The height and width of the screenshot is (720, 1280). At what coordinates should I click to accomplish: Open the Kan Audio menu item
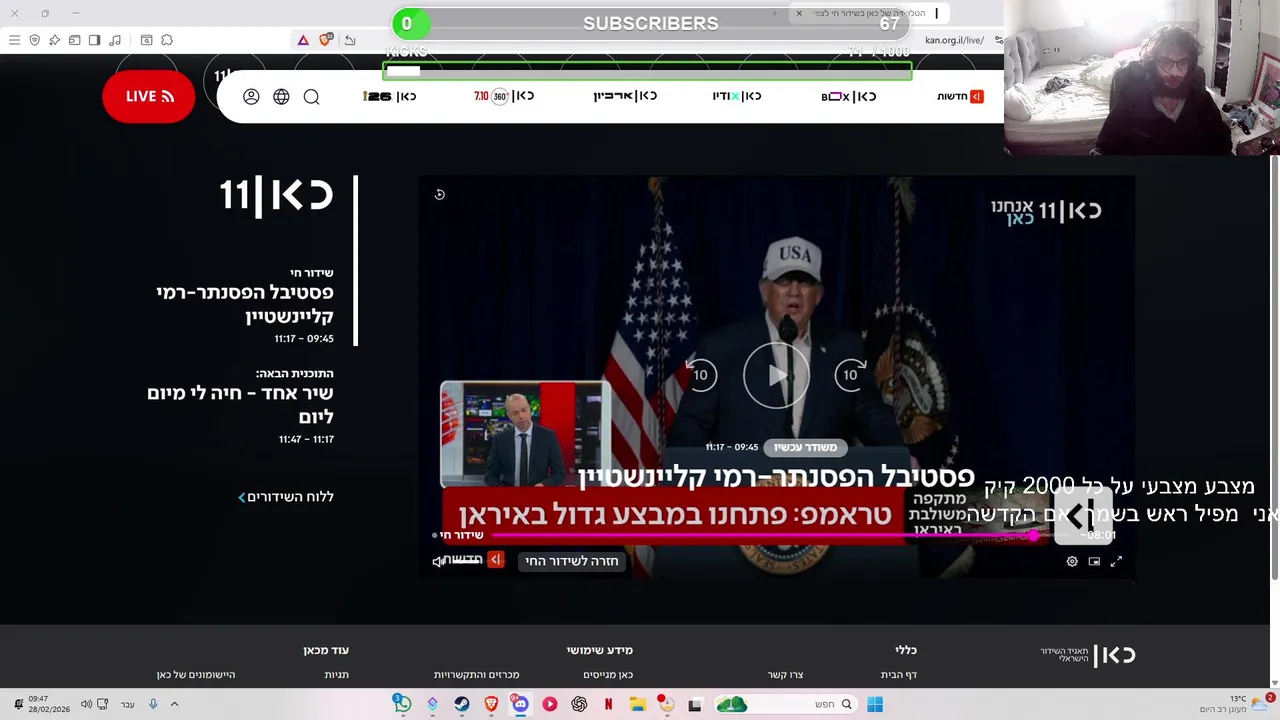click(x=737, y=96)
